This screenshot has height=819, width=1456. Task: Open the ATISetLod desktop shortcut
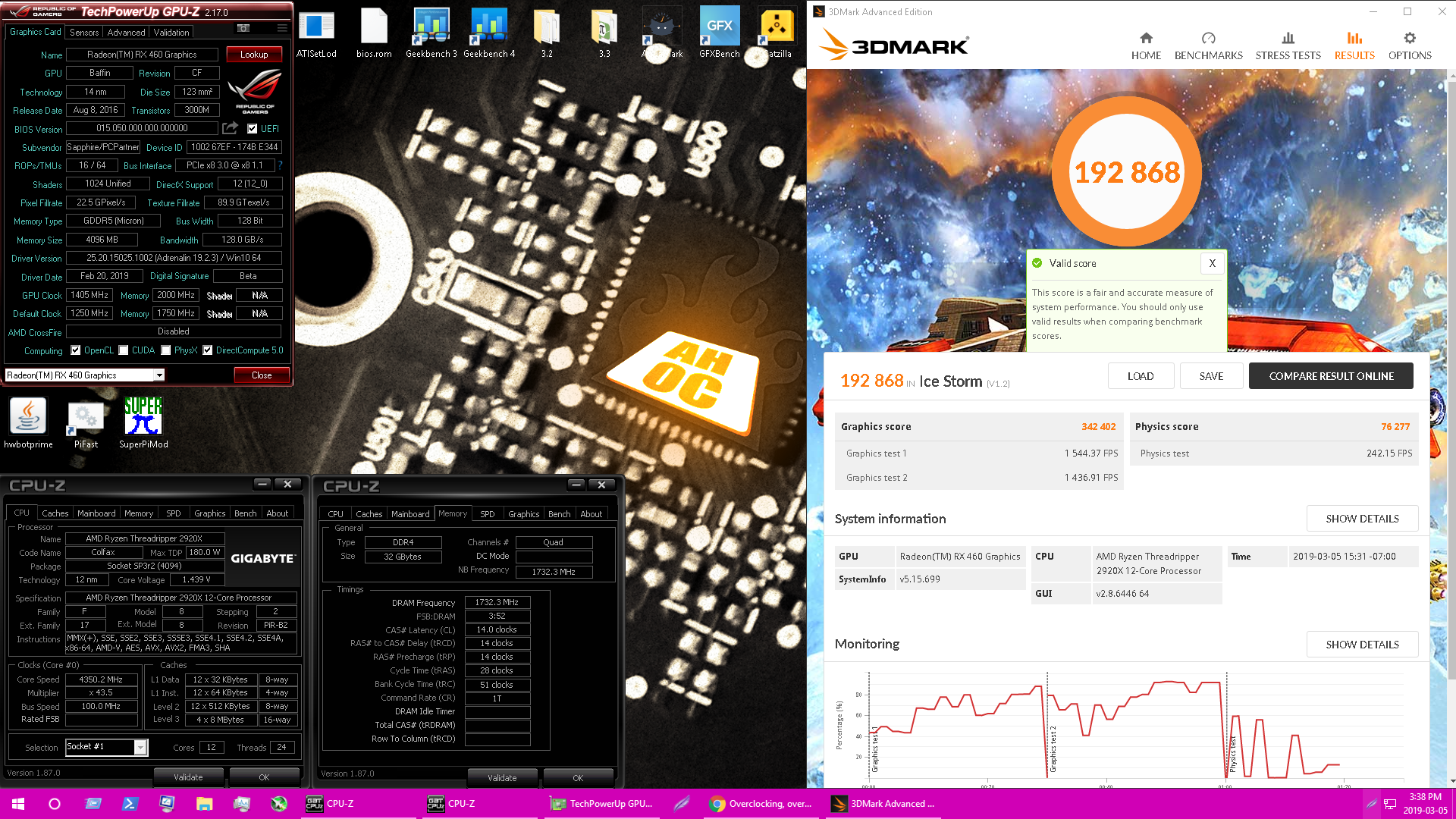(x=316, y=33)
